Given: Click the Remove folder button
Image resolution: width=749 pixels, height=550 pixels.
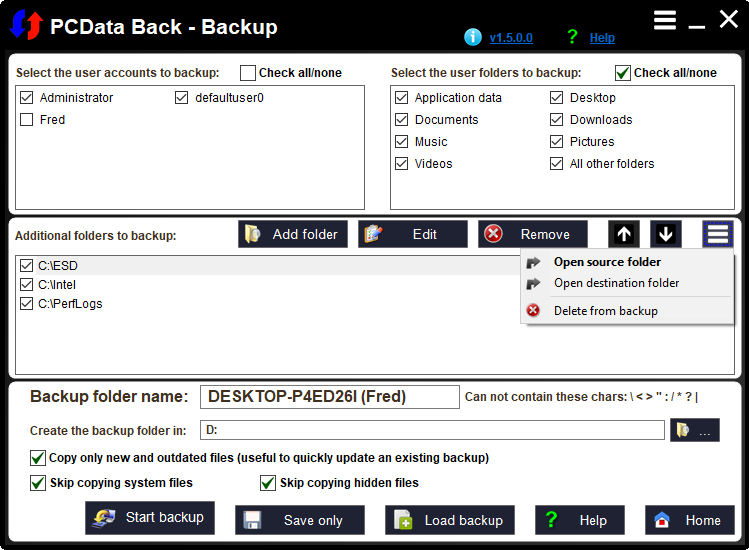Looking at the screenshot, I should coord(533,234).
